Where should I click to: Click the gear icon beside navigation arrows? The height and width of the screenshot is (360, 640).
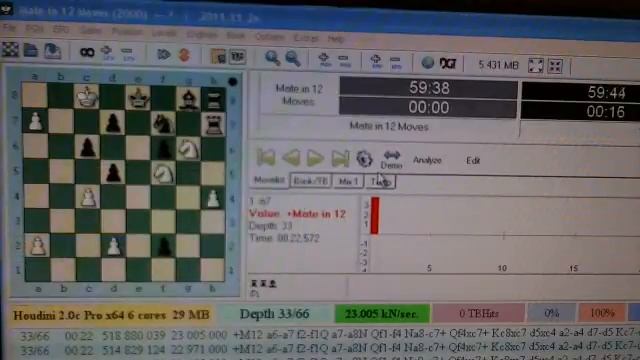tap(364, 158)
